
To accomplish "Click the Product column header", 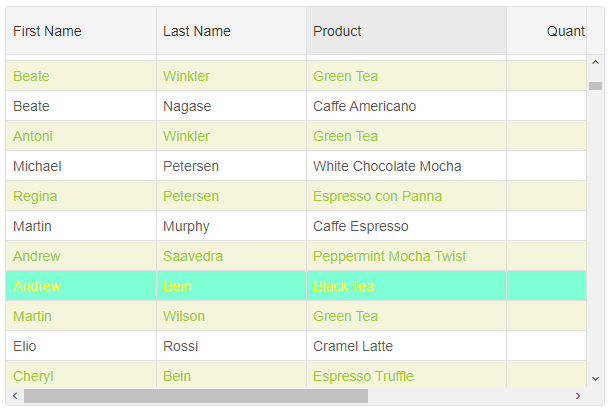I will click(x=405, y=31).
